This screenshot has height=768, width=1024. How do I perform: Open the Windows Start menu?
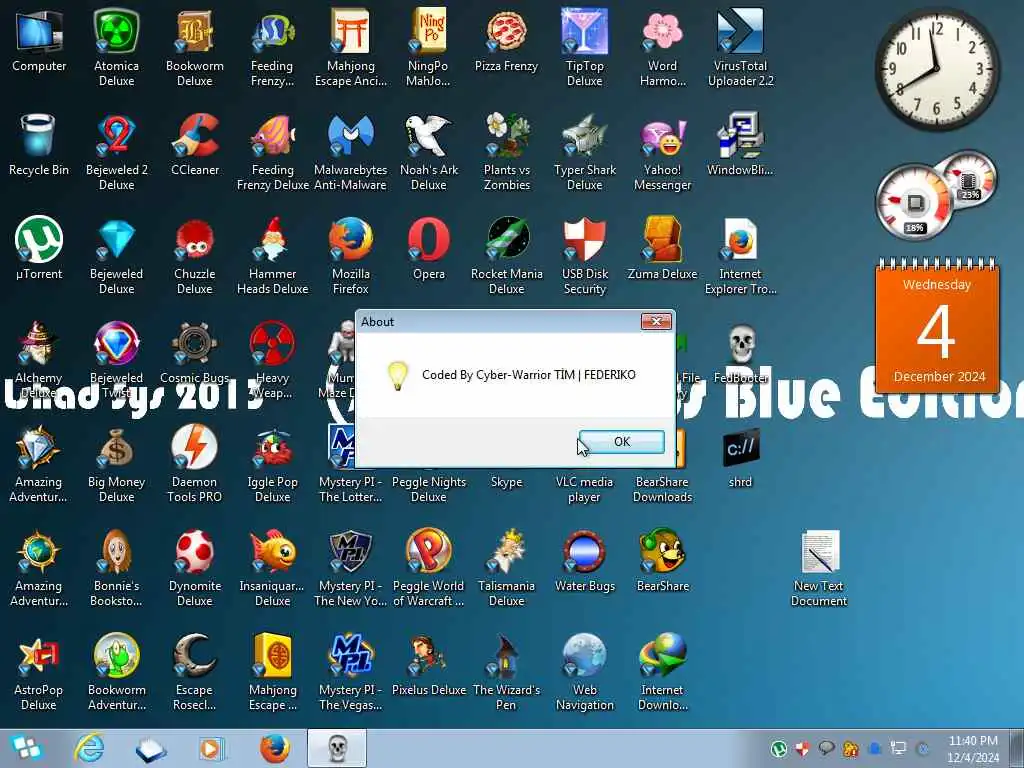click(26, 748)
